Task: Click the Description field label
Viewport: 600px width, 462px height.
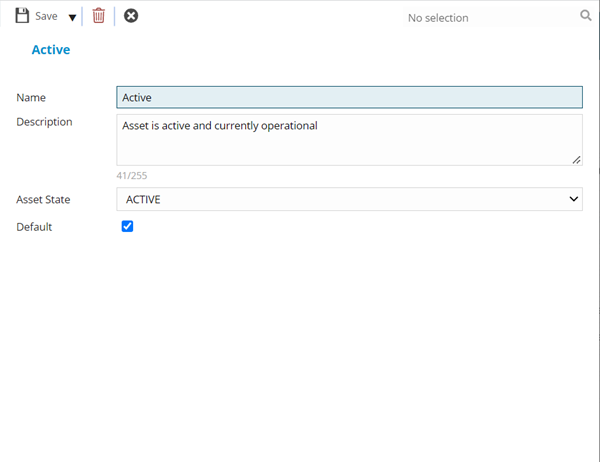Action: (44, 122)
